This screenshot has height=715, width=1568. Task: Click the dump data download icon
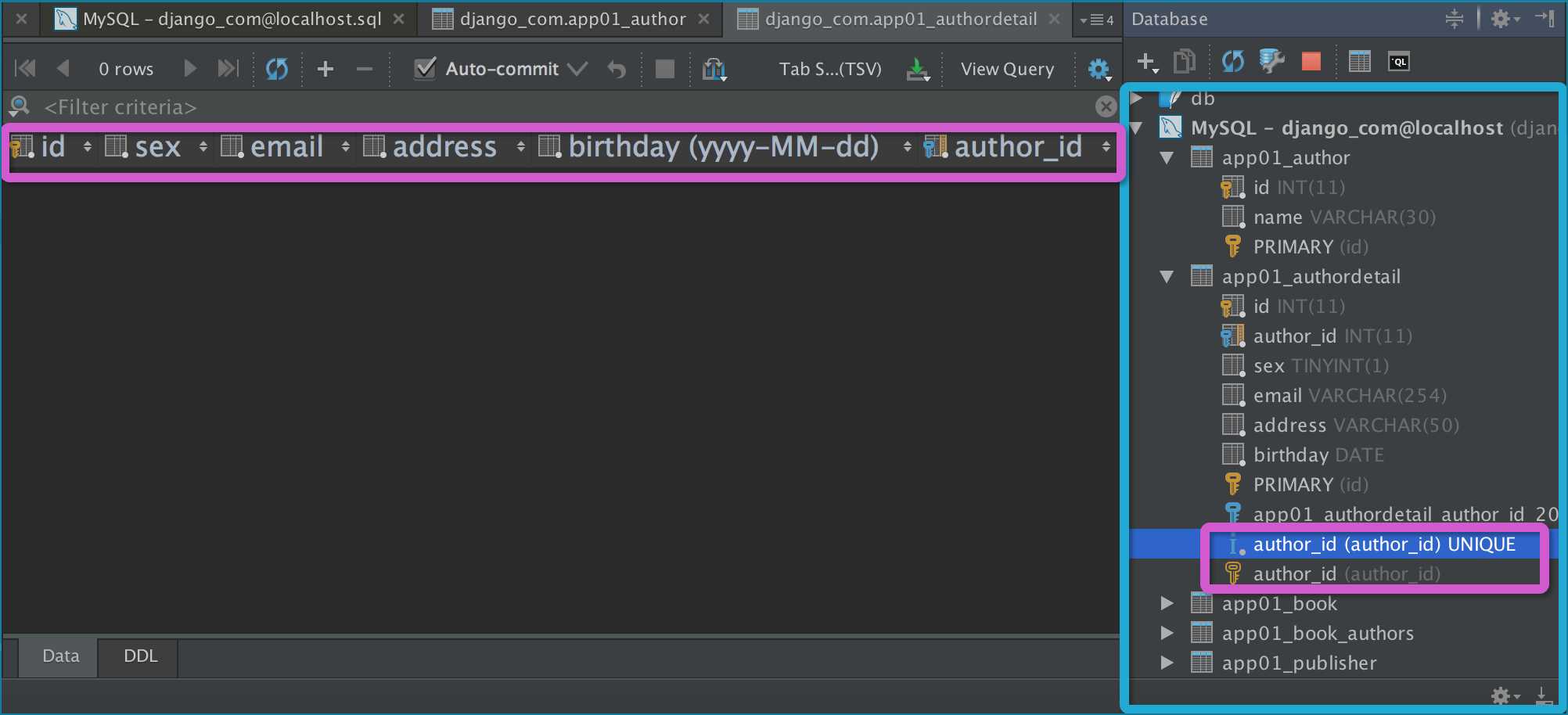pyautogui.click(x=918, y=69)
